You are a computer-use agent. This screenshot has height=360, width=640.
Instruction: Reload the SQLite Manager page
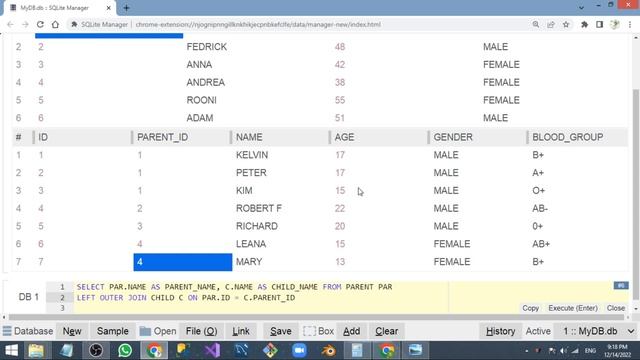point(40,24)
